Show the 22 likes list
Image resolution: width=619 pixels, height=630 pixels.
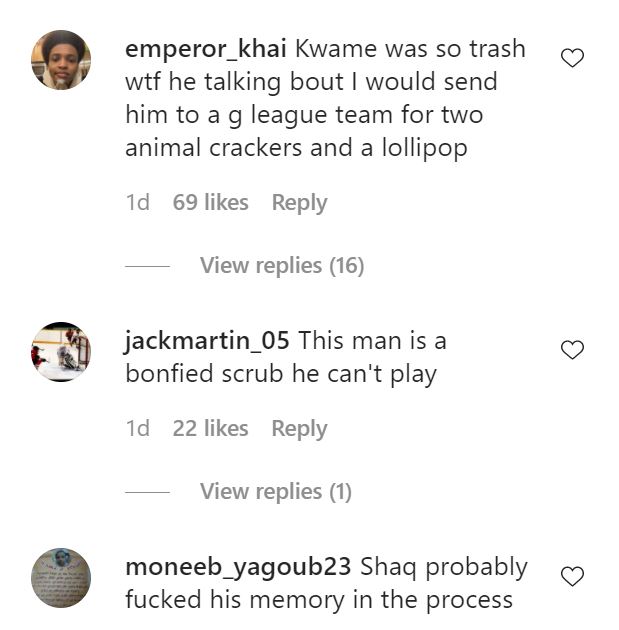[x=210, y=428]
